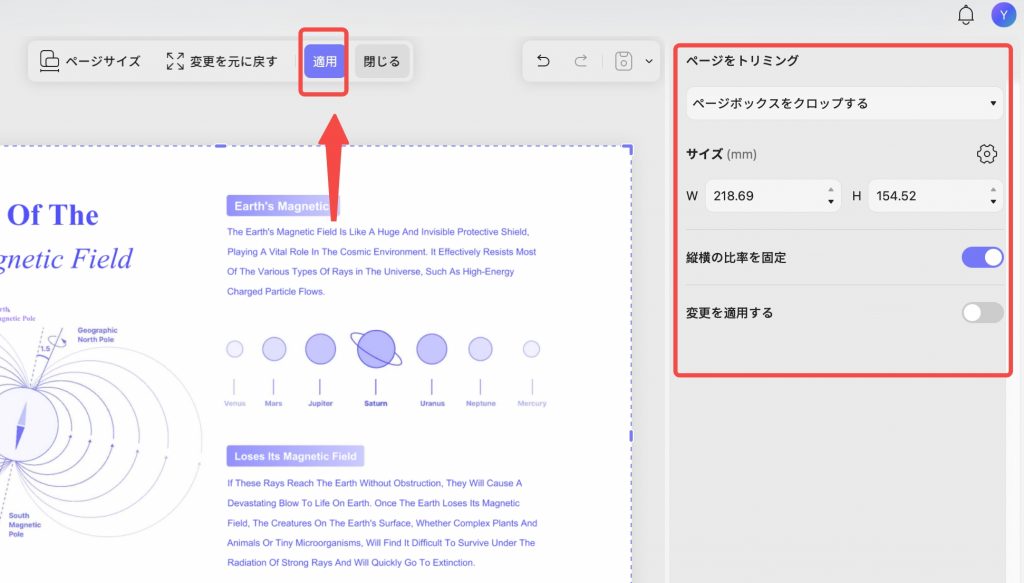Increase width with the up stepper
Viewport: 1024px width, 583px height.
831,190
